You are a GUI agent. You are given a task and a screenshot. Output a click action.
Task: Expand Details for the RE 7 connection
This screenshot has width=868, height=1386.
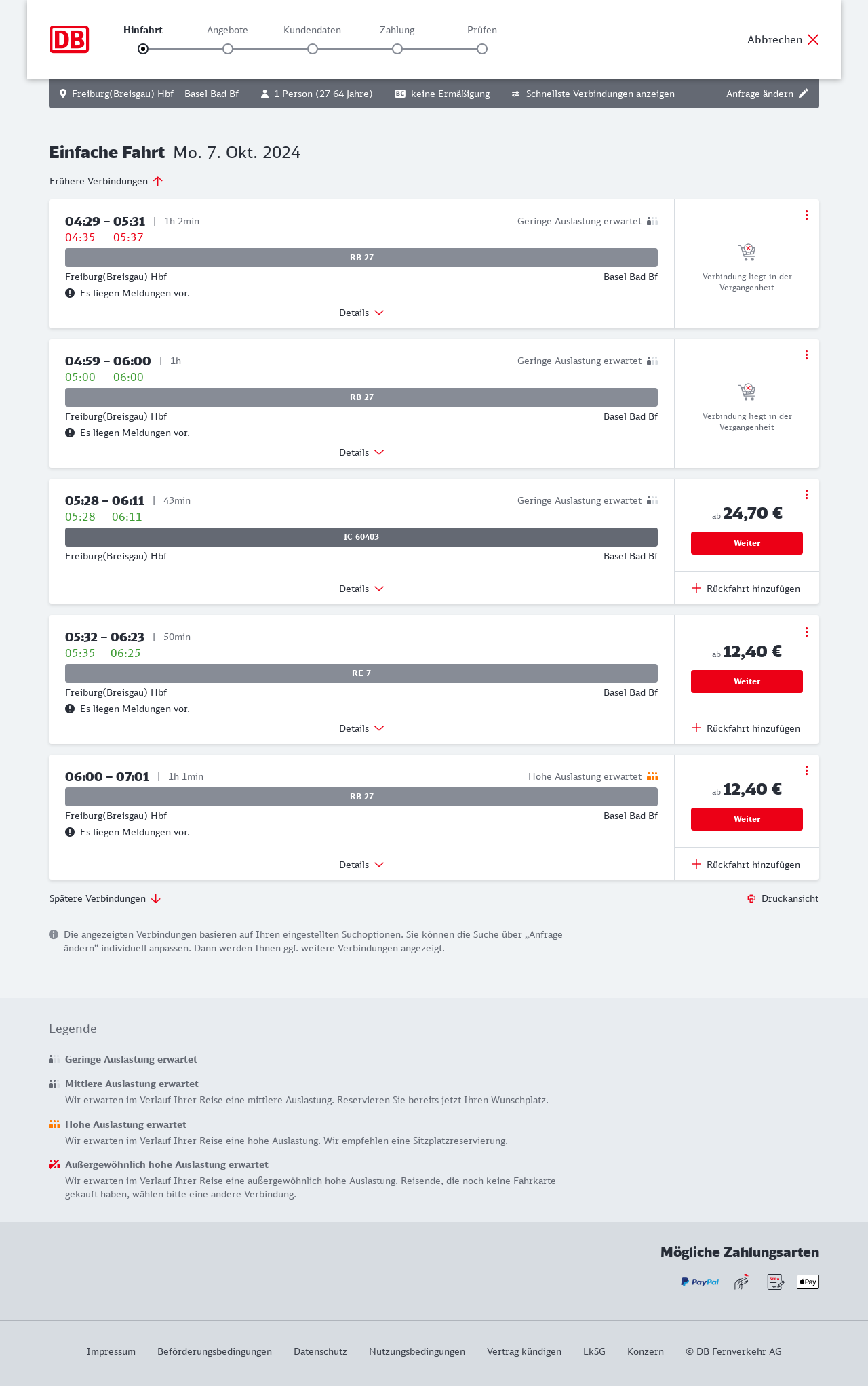[361, 728]
